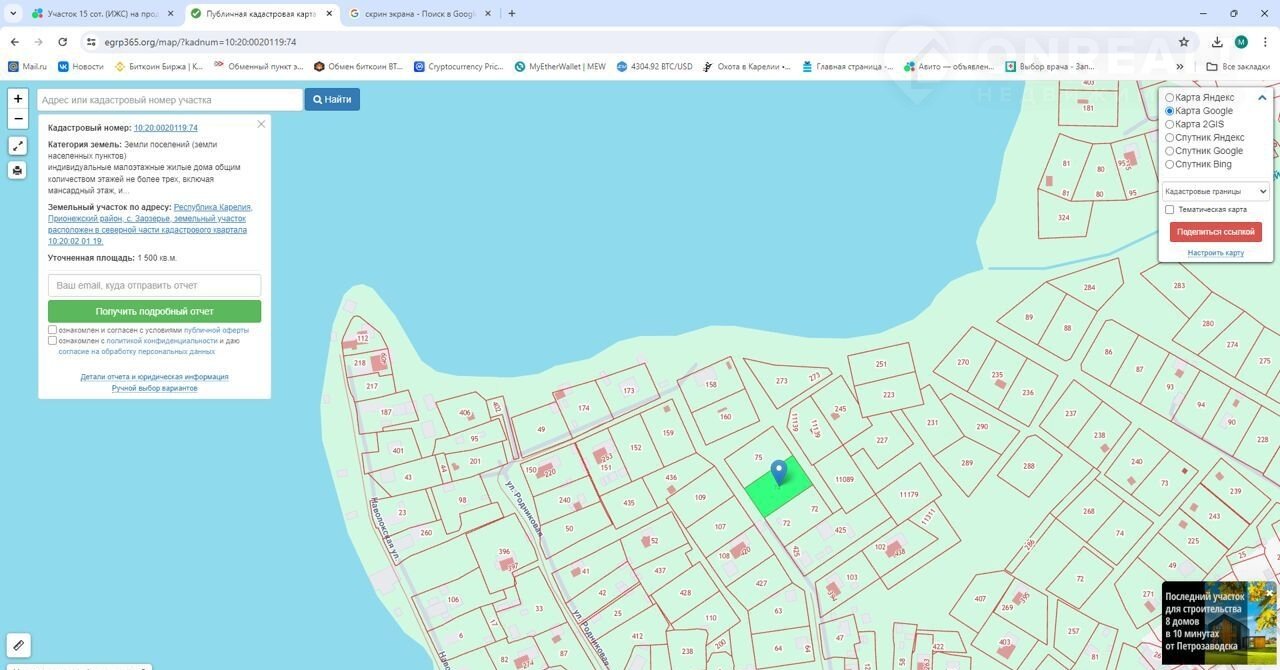Accept the публичной оферты terms checkbox
1280x670 pixels.
53,330
